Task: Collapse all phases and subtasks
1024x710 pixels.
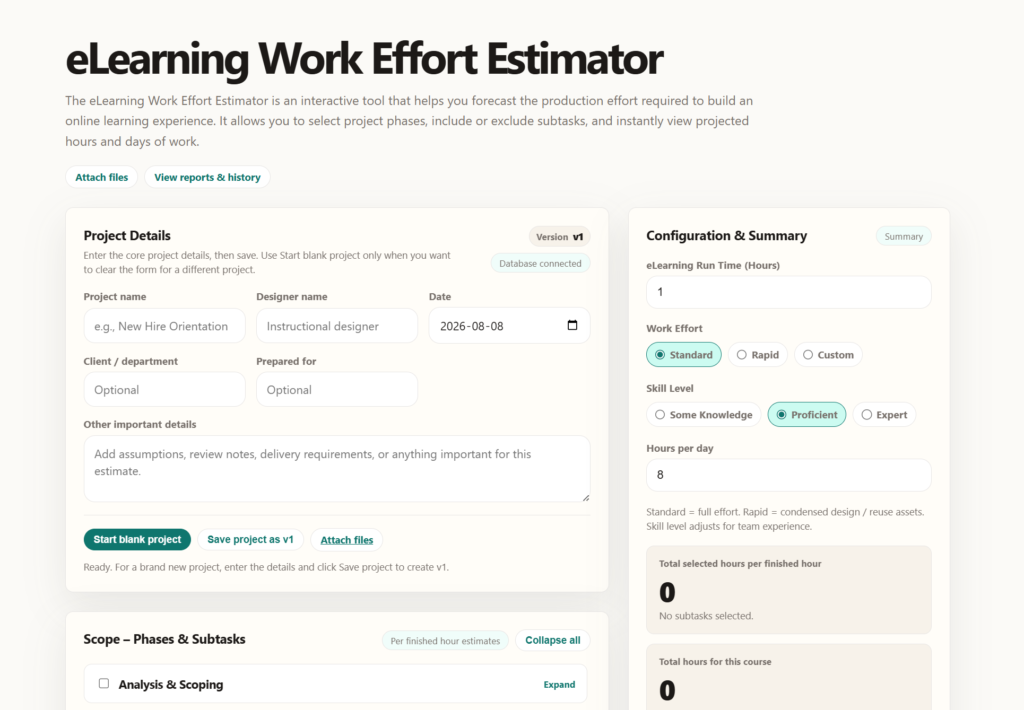Action: tap(552, 640)
